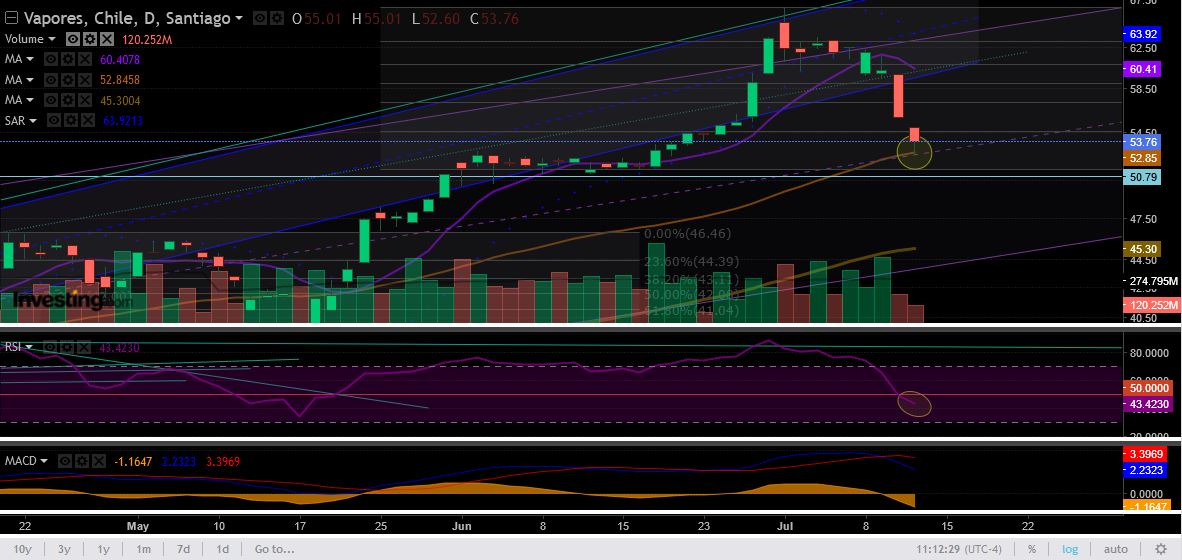Screen dimensions: 1182x560
Task: Select the 60.41 MA price label
Action: pyautogui.click(x=1144, y=69)
